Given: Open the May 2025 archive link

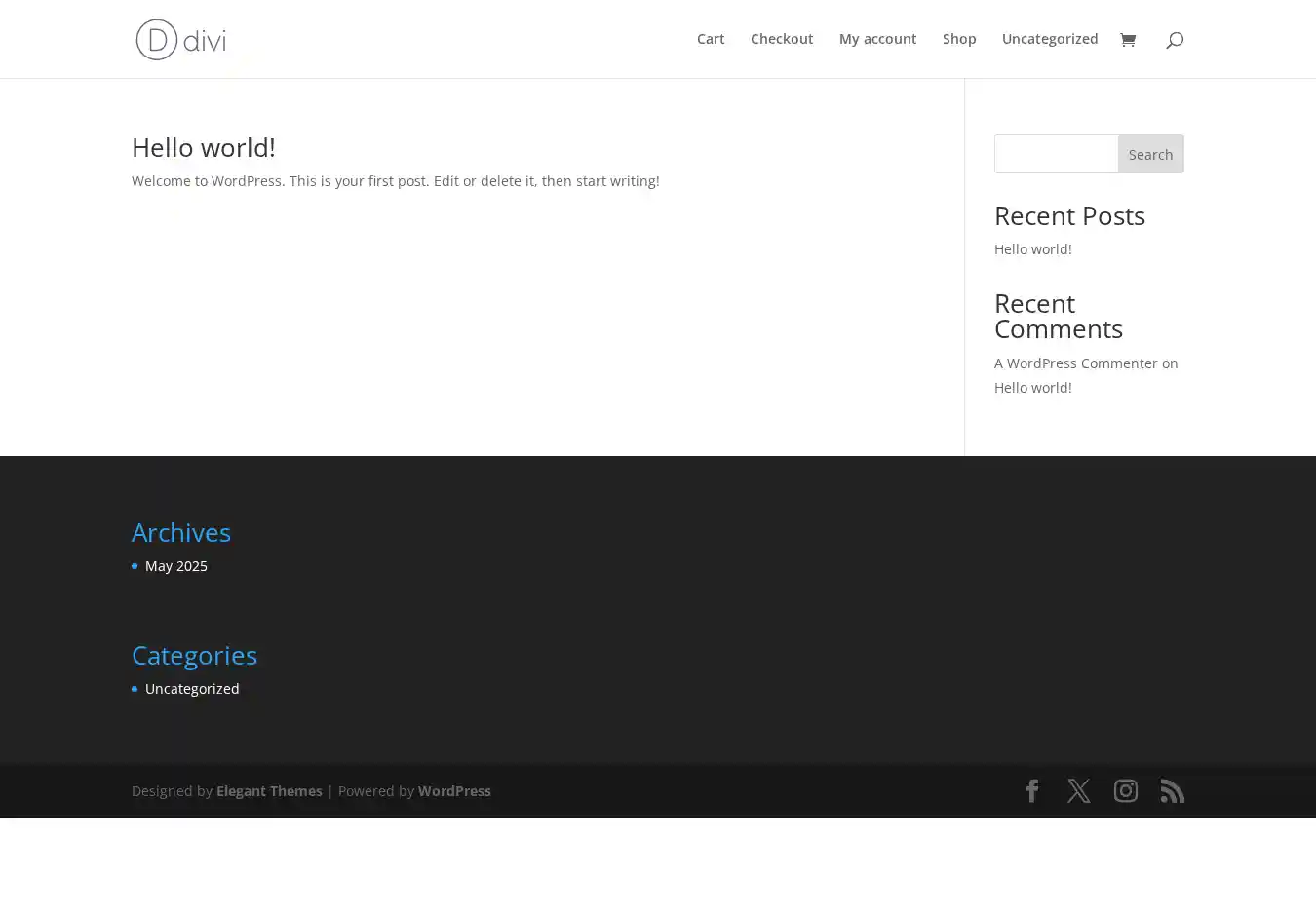Looking at the screenshot, I should click(x=176, y=566).
